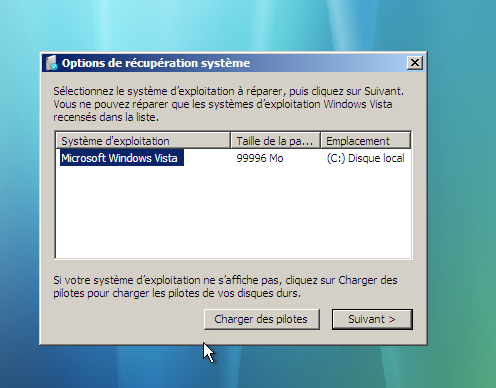Close the Options de récupération système dialog
This screenshot has width=496, height=388.
[415, 63]
